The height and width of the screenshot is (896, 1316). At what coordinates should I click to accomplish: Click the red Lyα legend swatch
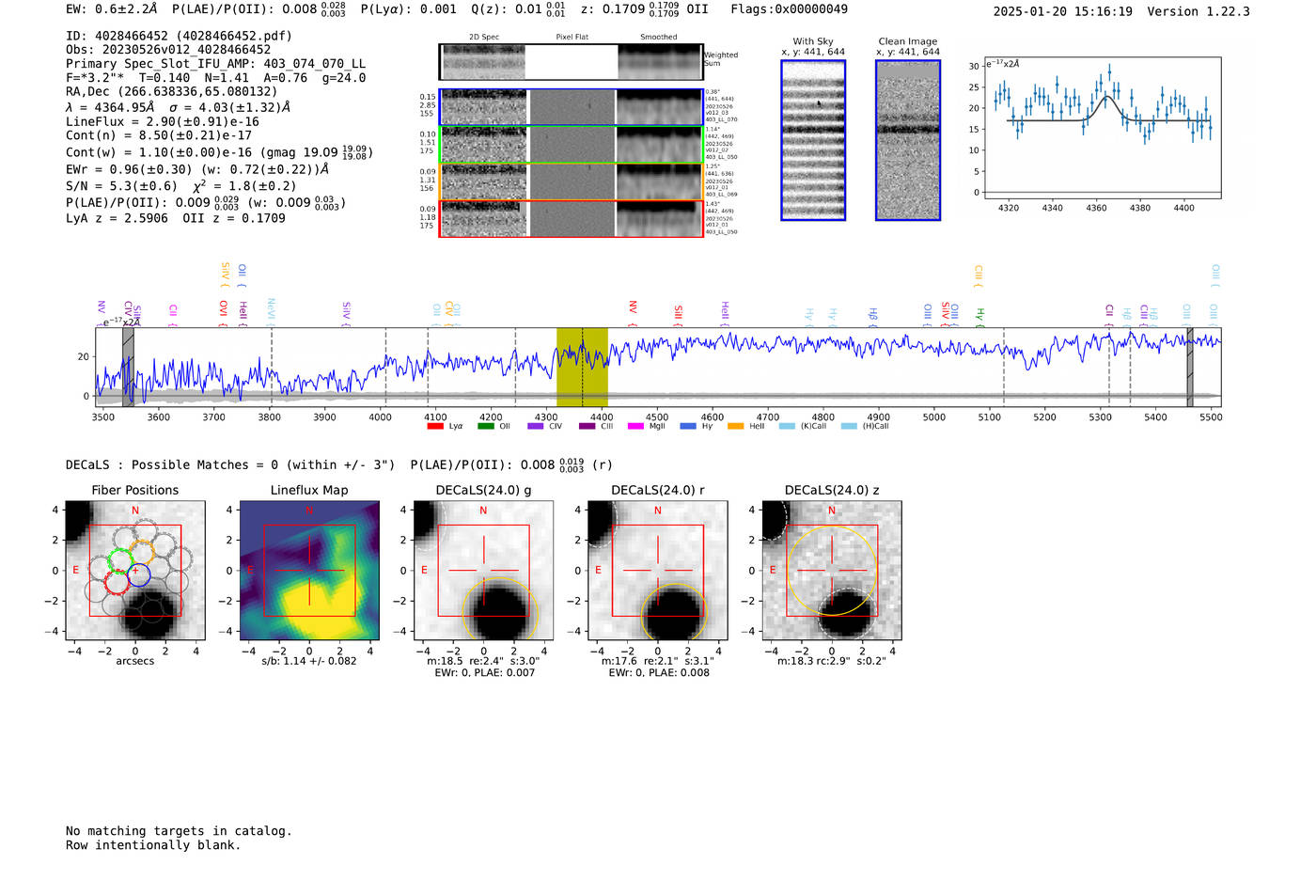click(x=435, y=427)
